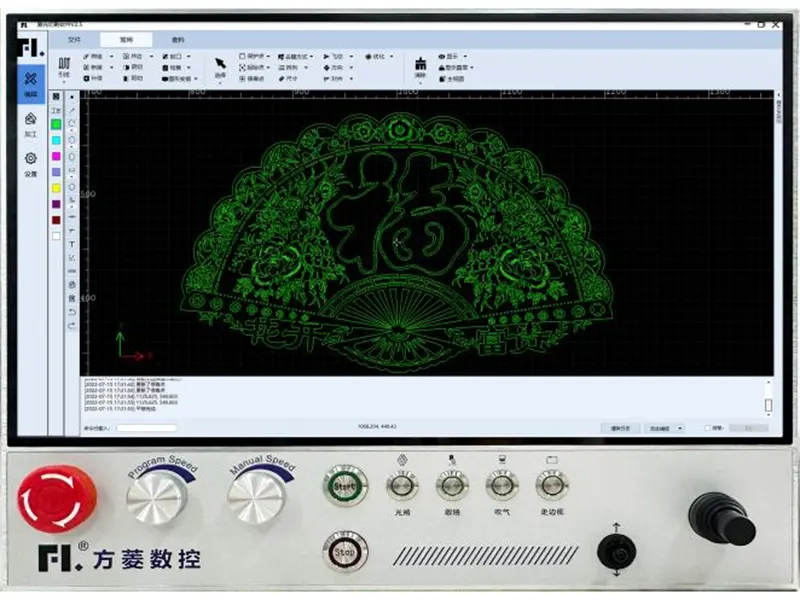Choose the magenta layer color swatch

pyautogui.click(x=56, y=156)
